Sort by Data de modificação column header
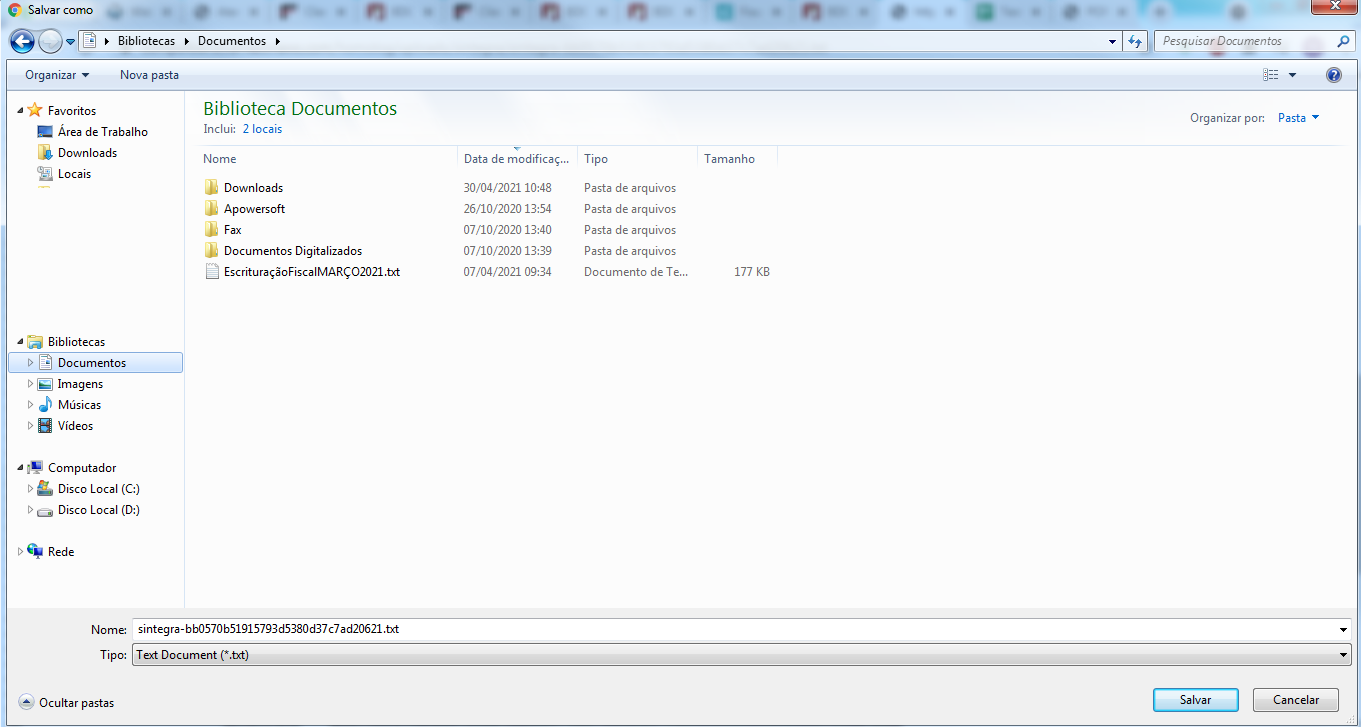The height and width of the screenshot is (727, 1361). tap(516, 159)
